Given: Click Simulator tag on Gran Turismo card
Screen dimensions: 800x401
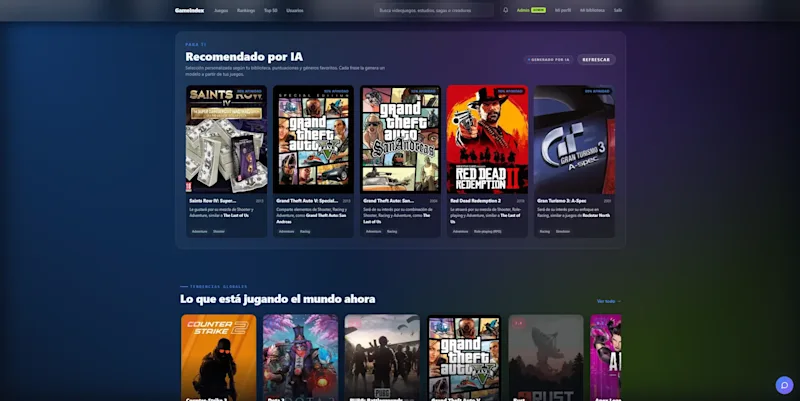Looking at the screenshot, I should 563,232.
